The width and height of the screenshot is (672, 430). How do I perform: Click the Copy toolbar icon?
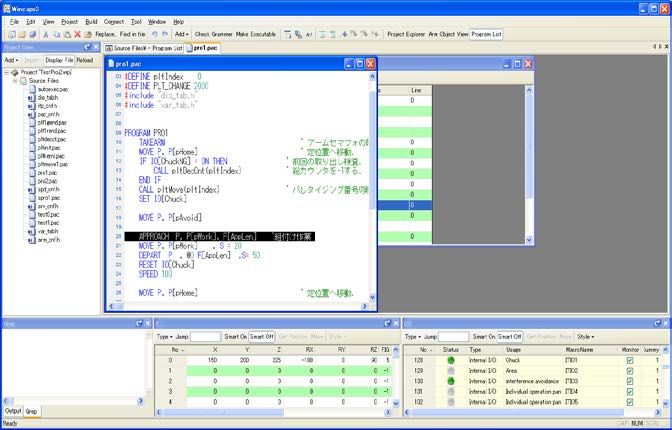(x=57, y=34)
